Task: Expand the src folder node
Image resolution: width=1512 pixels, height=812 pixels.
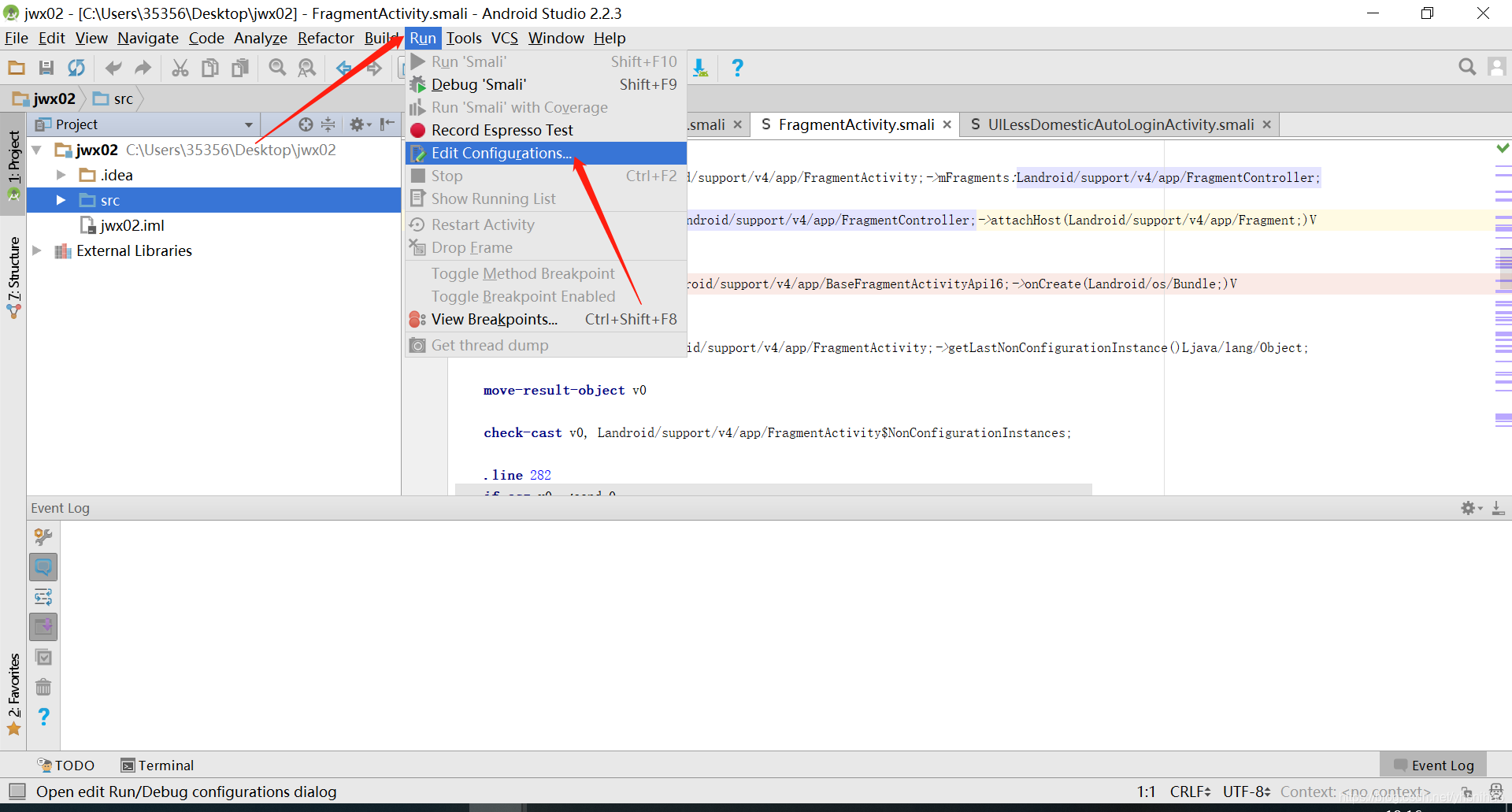Action: click(x=61, y=200)
